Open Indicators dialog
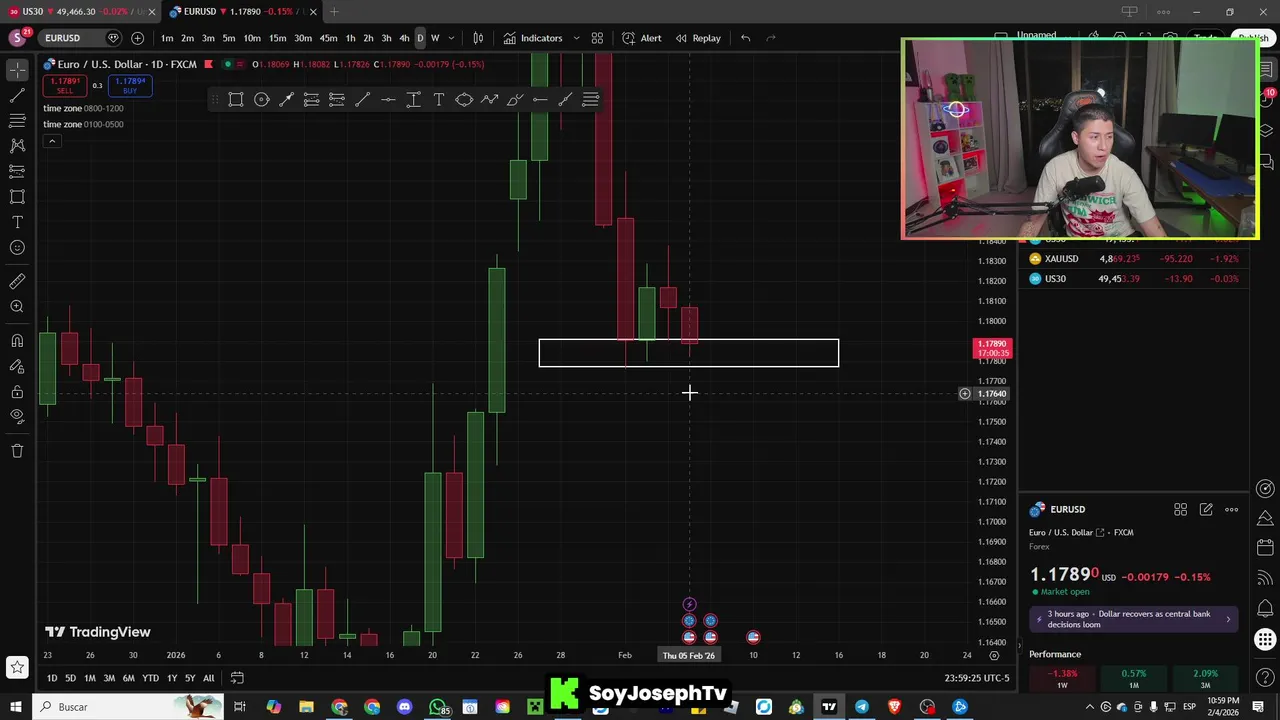 533,38
